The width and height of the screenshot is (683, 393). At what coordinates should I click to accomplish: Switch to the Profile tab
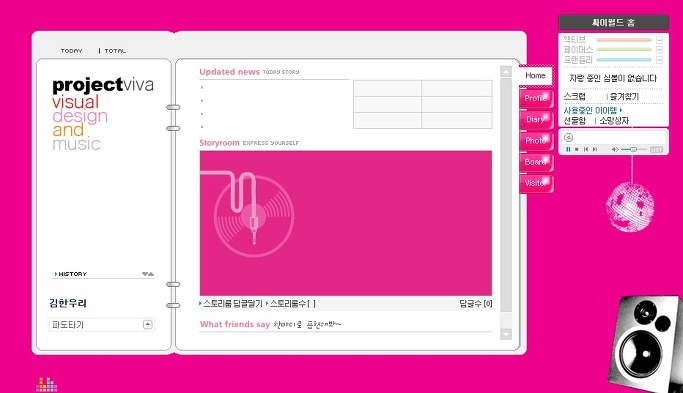536,98
